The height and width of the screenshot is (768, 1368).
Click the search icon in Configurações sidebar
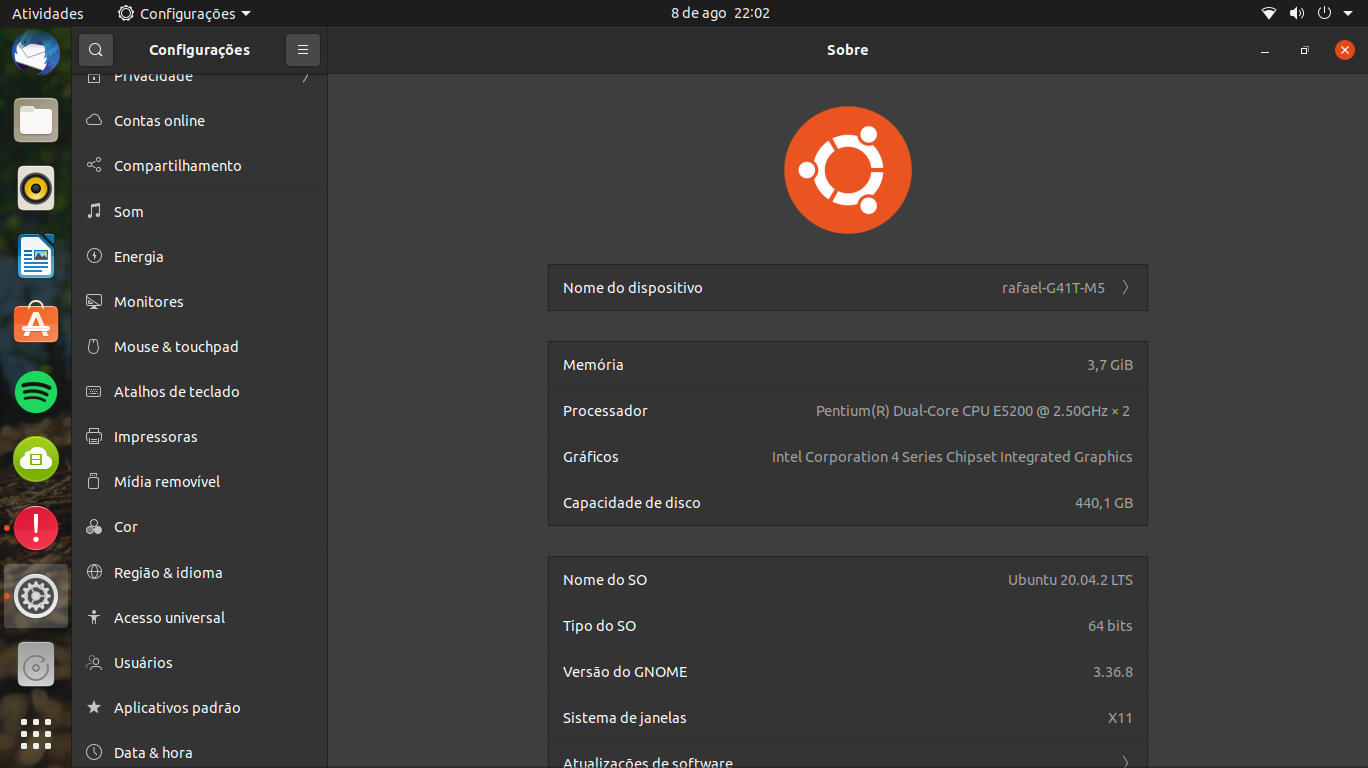point(95,50)
